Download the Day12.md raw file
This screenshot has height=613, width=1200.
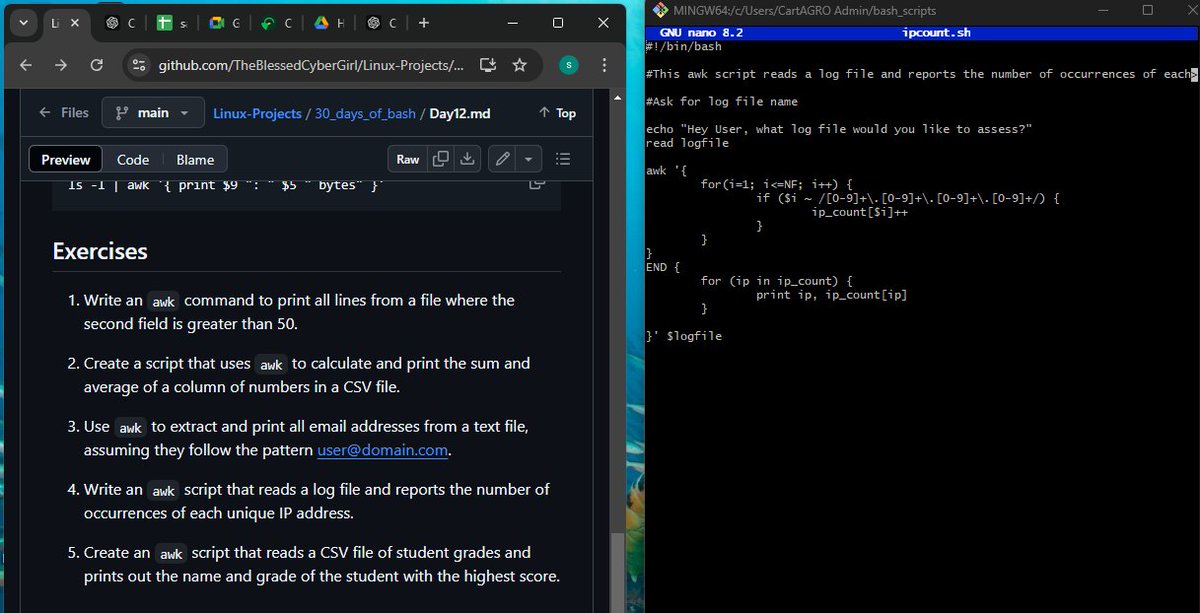[x=466, y=158]
